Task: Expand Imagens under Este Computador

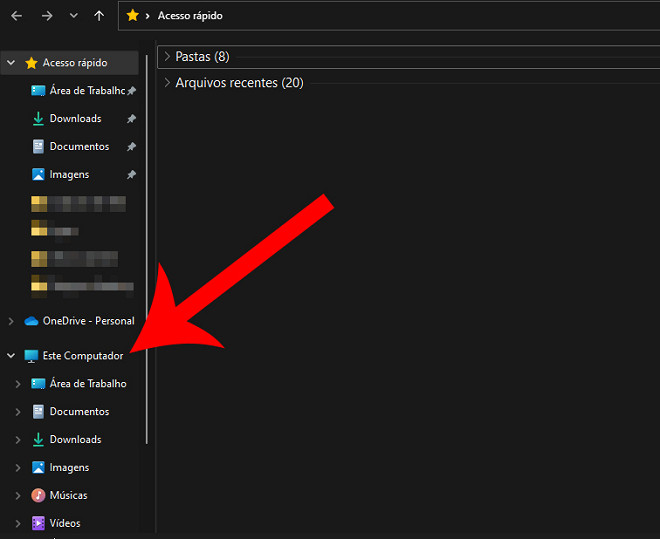Action: click(18, 468)
